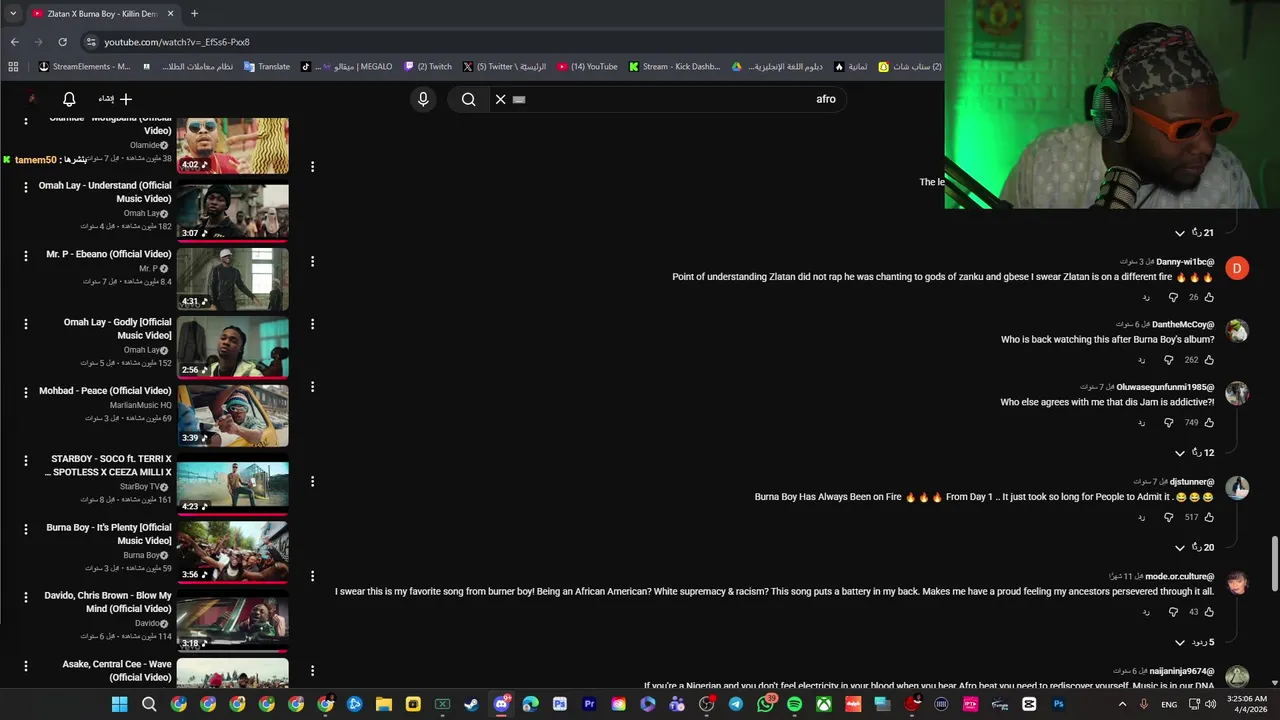Open Danny-w1bc's channel avatar

click(x=1237, y=268)
